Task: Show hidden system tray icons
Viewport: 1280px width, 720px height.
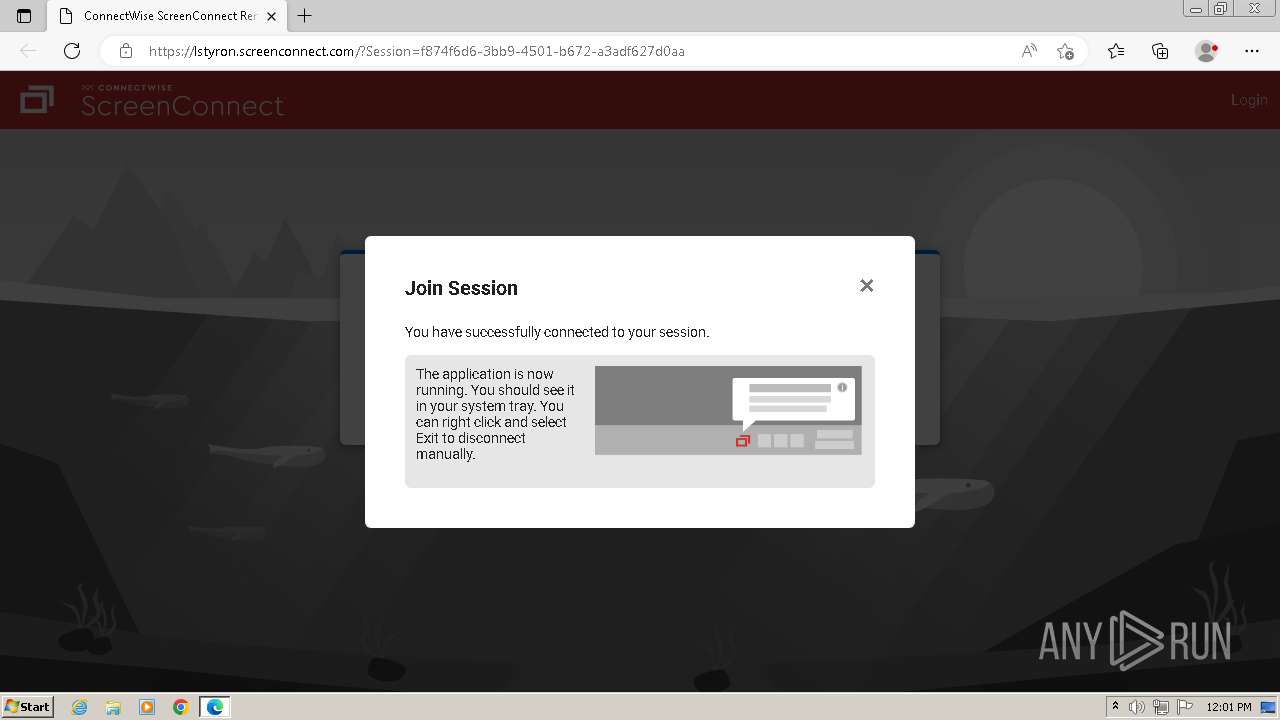Action: 1116,707
